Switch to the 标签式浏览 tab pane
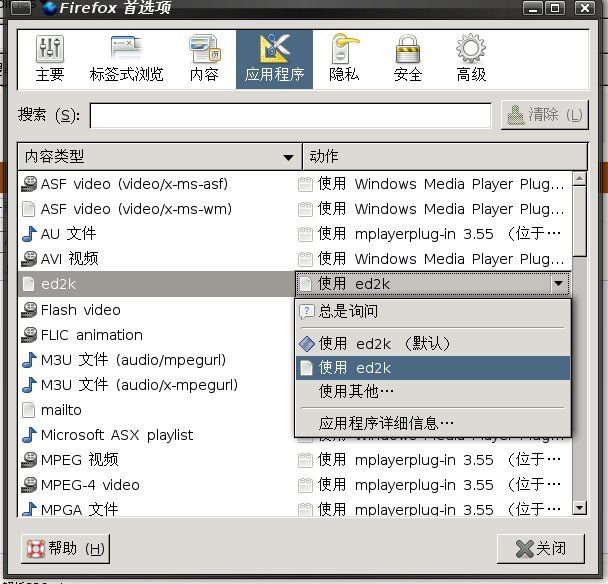 coord(126,59)
